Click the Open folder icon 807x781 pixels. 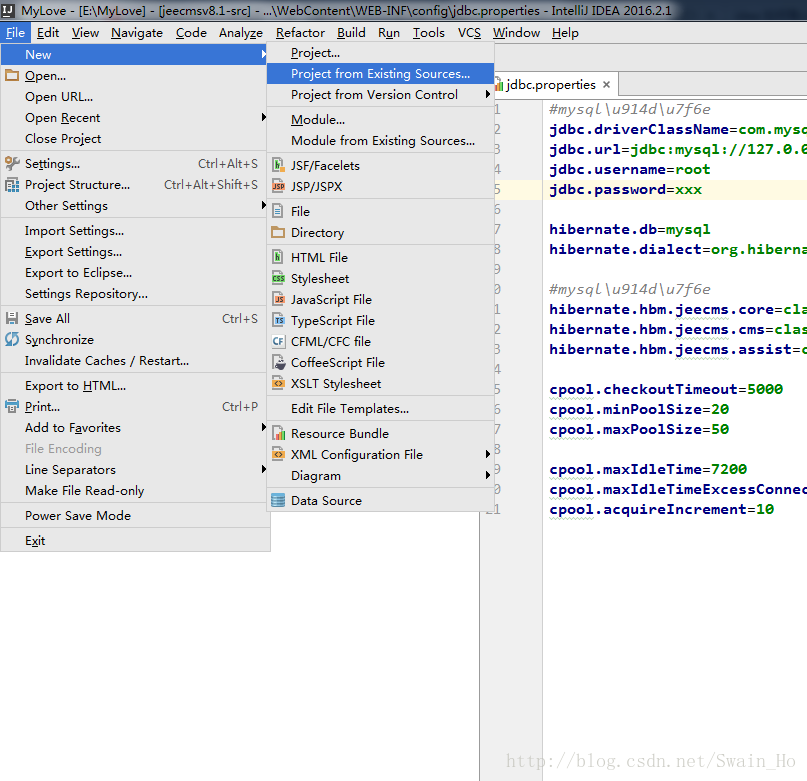point(12,76)
